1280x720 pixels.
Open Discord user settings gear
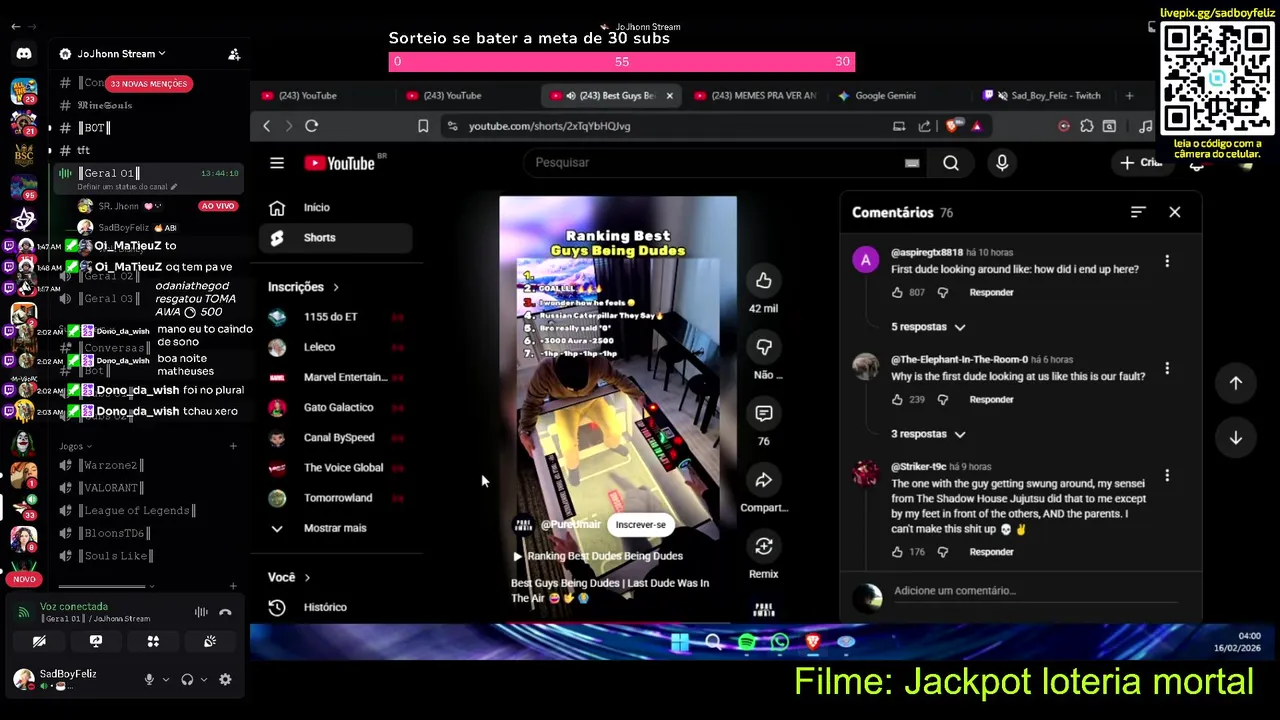pos(225,679)
